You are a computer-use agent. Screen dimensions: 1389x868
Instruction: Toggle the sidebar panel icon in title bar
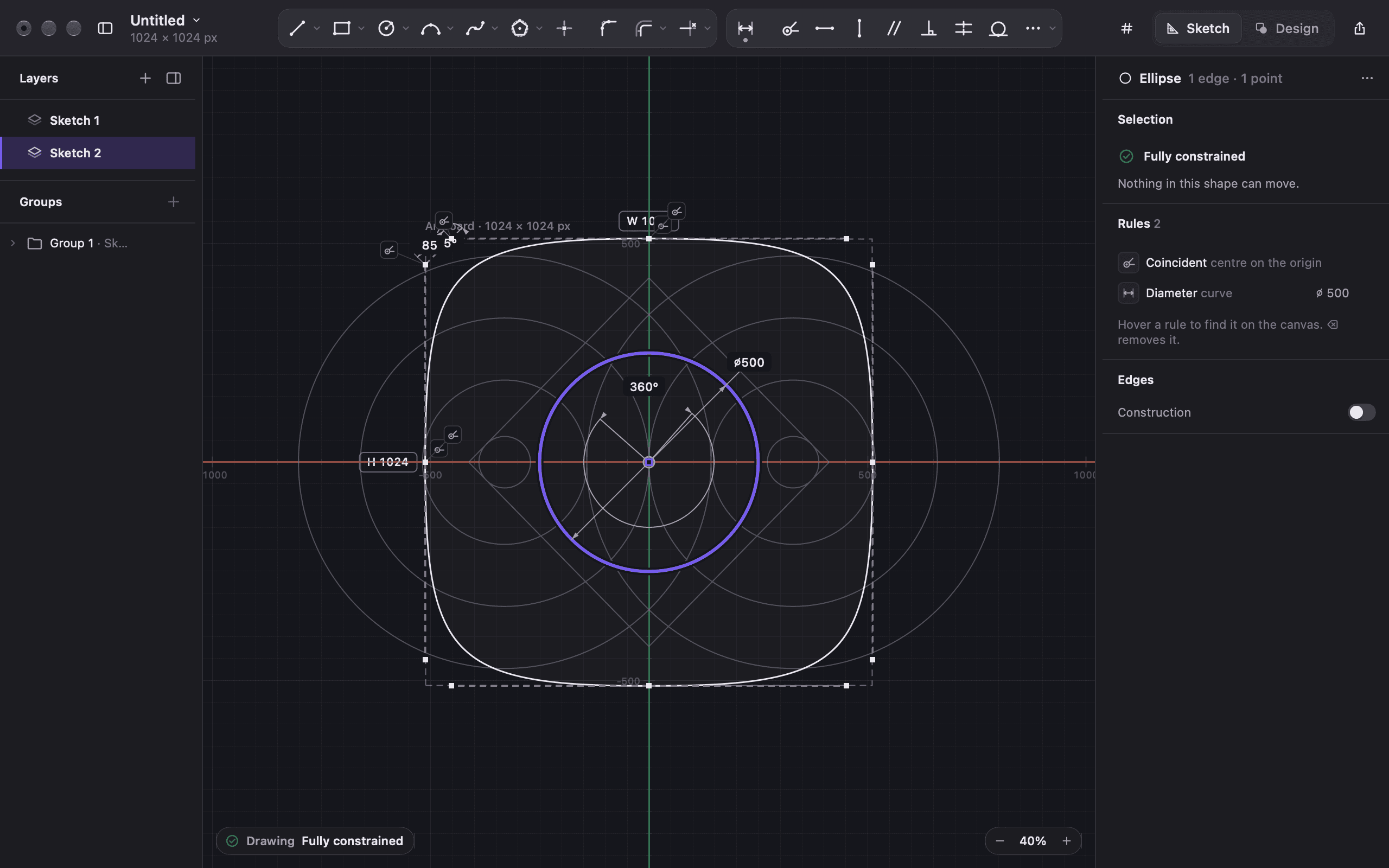tap(105, 28)
